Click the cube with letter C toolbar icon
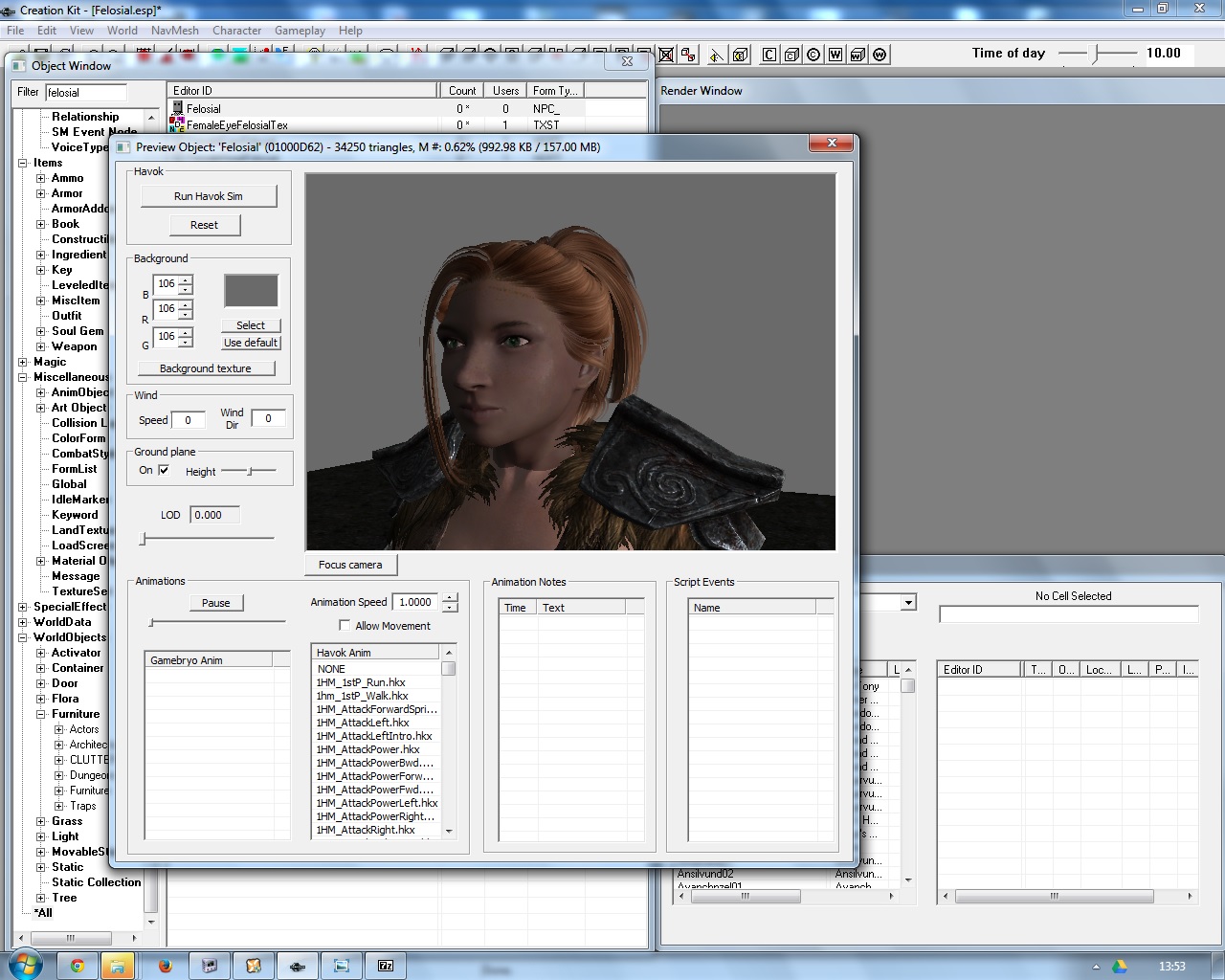The image size is (1225, 980). point(791,55)
